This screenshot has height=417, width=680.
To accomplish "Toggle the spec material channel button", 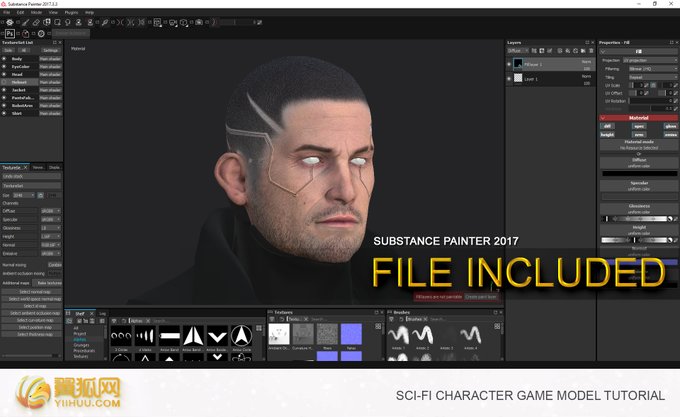I will 639,126.
